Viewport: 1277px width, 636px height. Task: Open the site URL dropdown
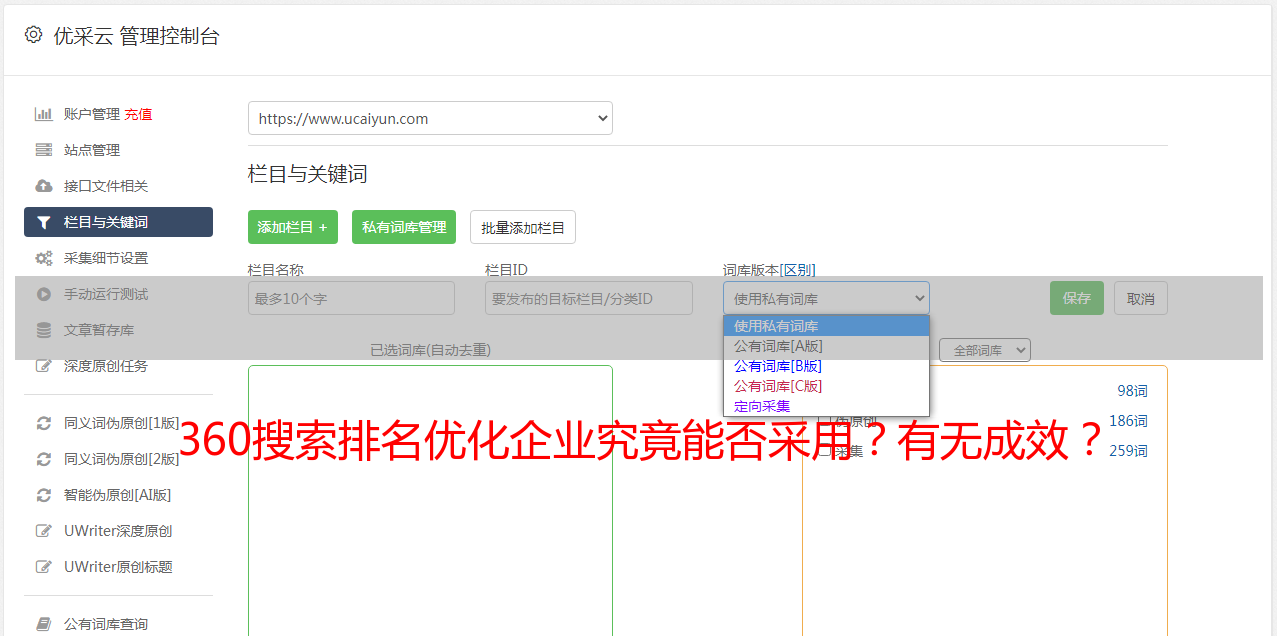(x=430, y=118)
